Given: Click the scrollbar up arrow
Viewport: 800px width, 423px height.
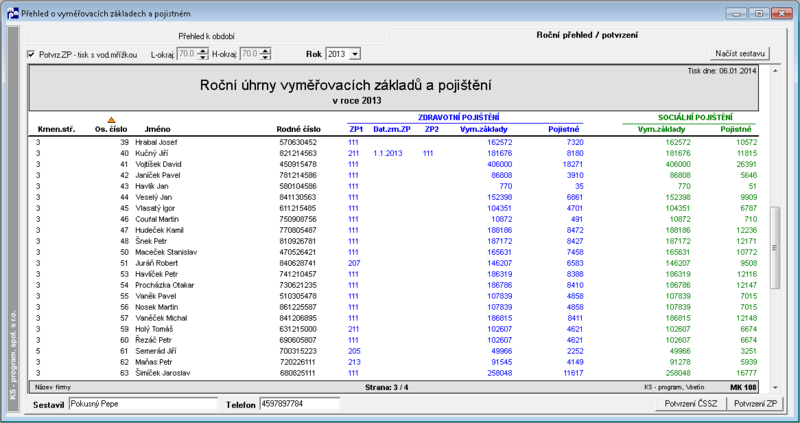Looking at the screenshot, I should point(774,71).
